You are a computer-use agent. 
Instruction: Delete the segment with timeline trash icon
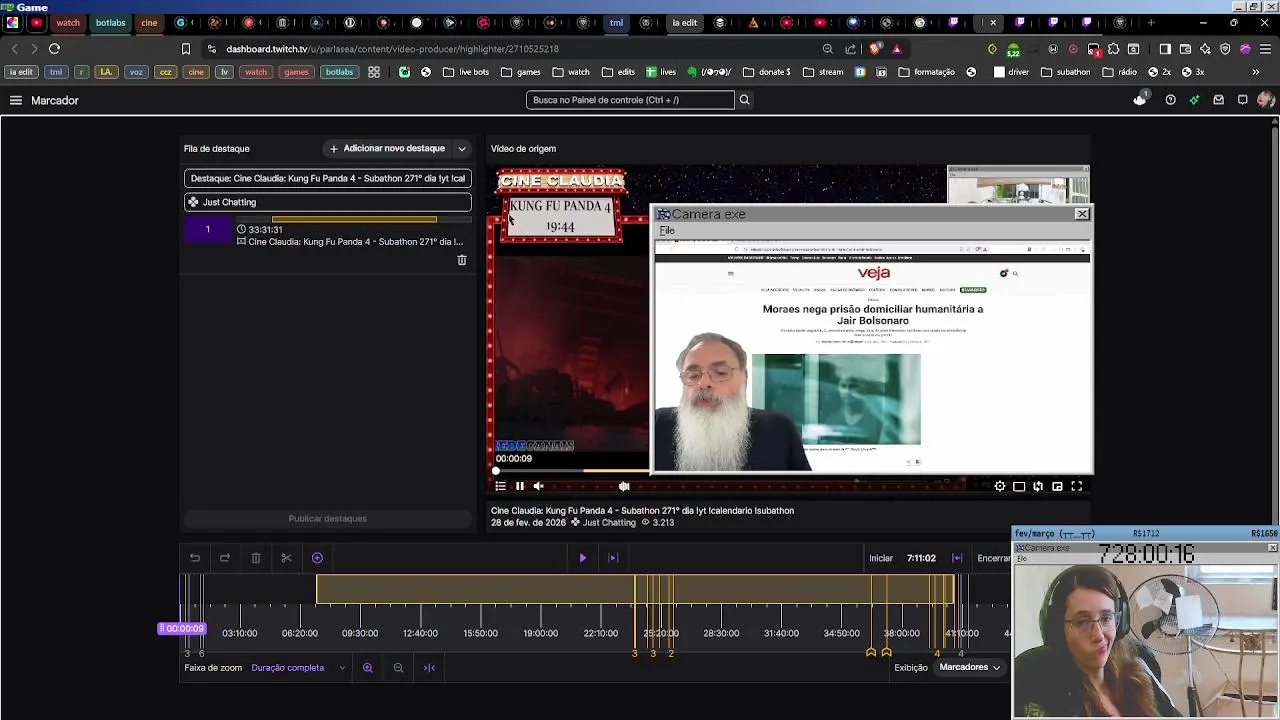pyautogui.click(x=256, y=558)
